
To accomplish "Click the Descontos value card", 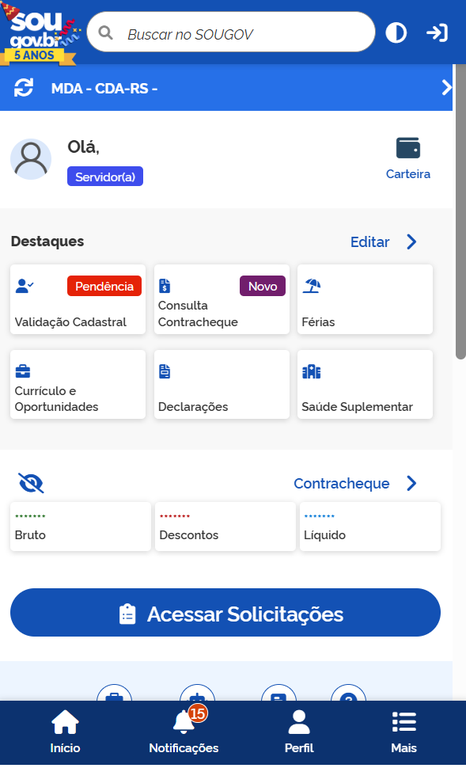I will (225, 527).
